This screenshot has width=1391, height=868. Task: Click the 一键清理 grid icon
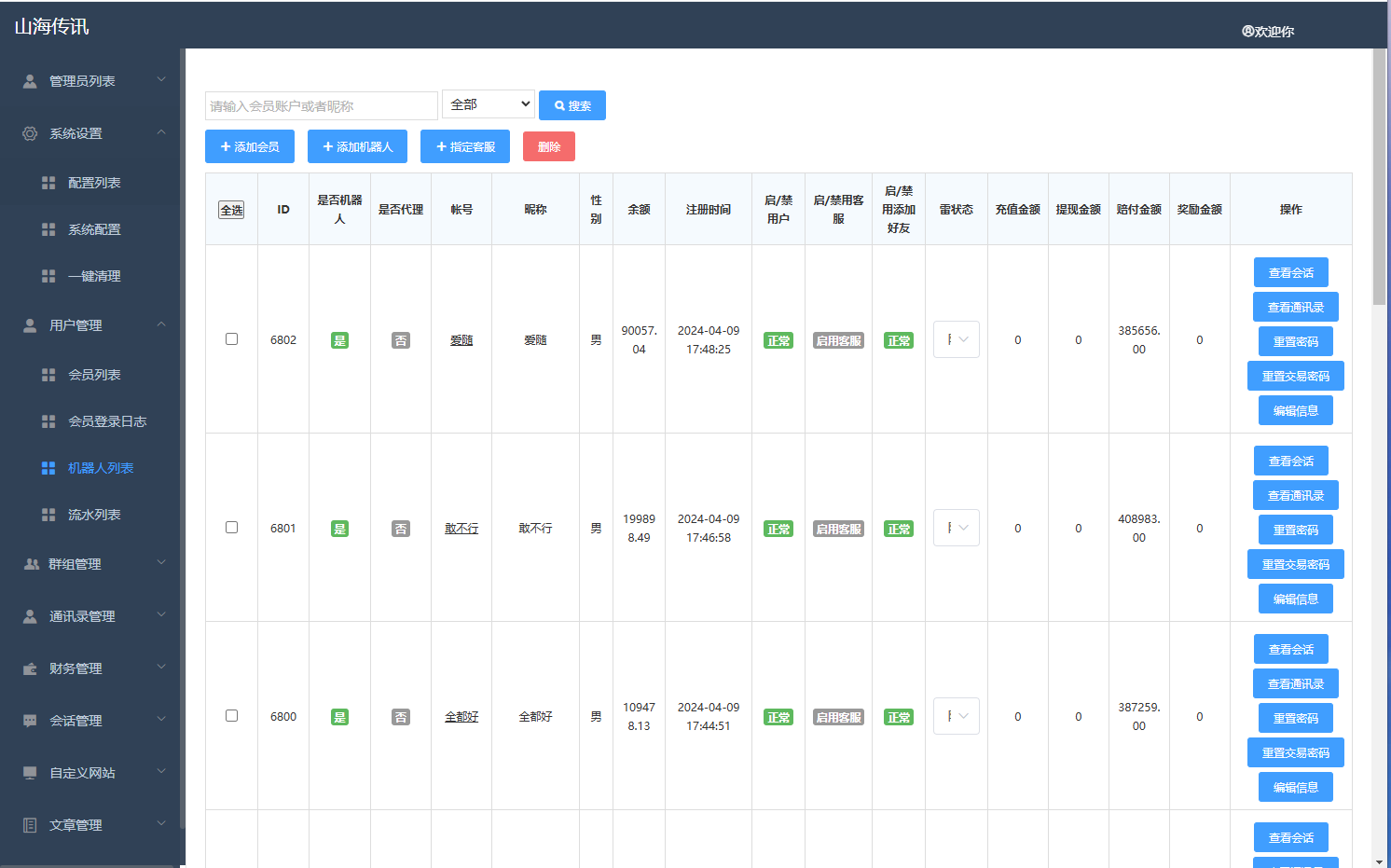[48, 276]
